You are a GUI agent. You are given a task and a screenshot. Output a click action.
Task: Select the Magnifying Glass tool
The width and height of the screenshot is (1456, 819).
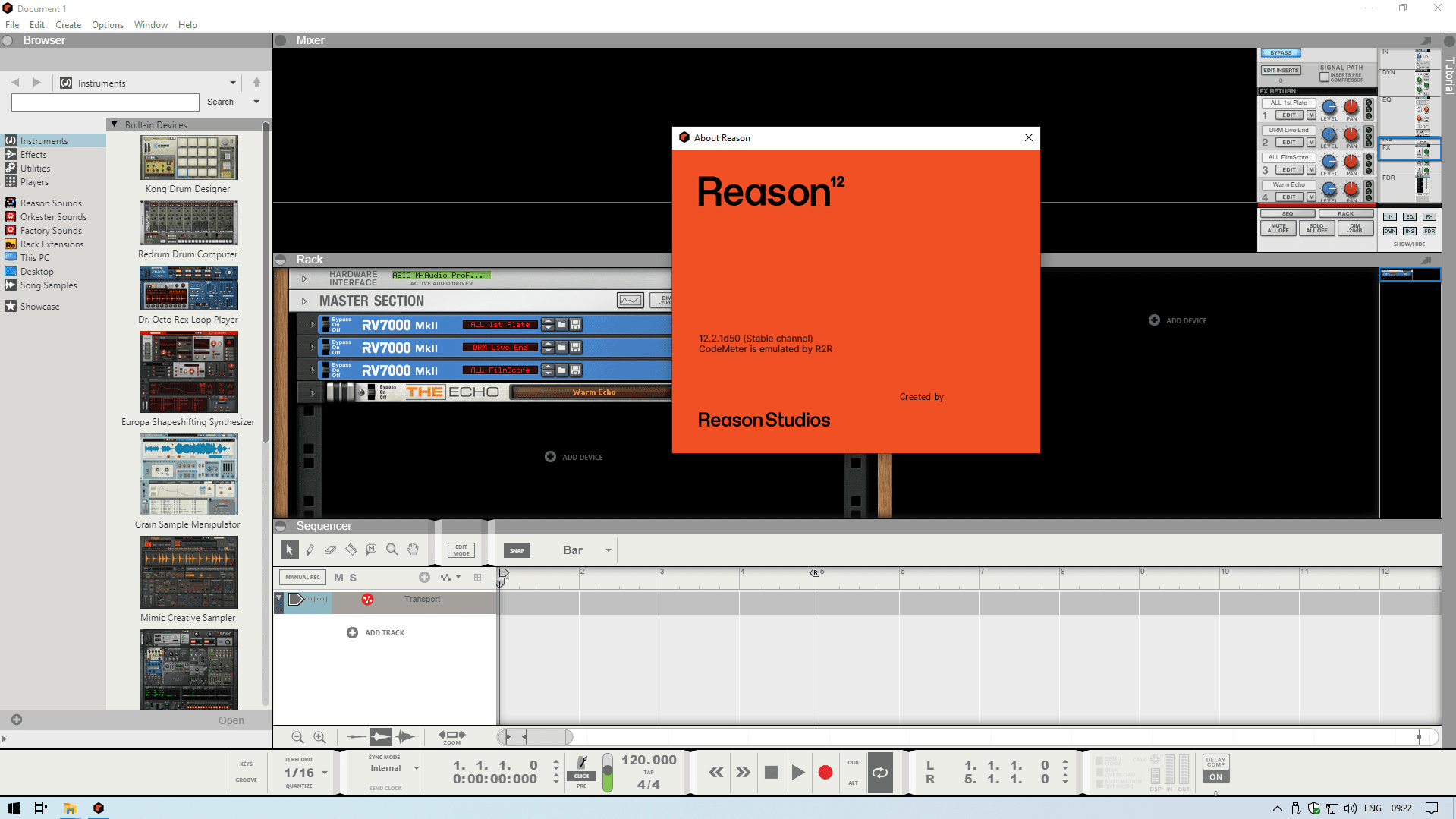[392, 550]
